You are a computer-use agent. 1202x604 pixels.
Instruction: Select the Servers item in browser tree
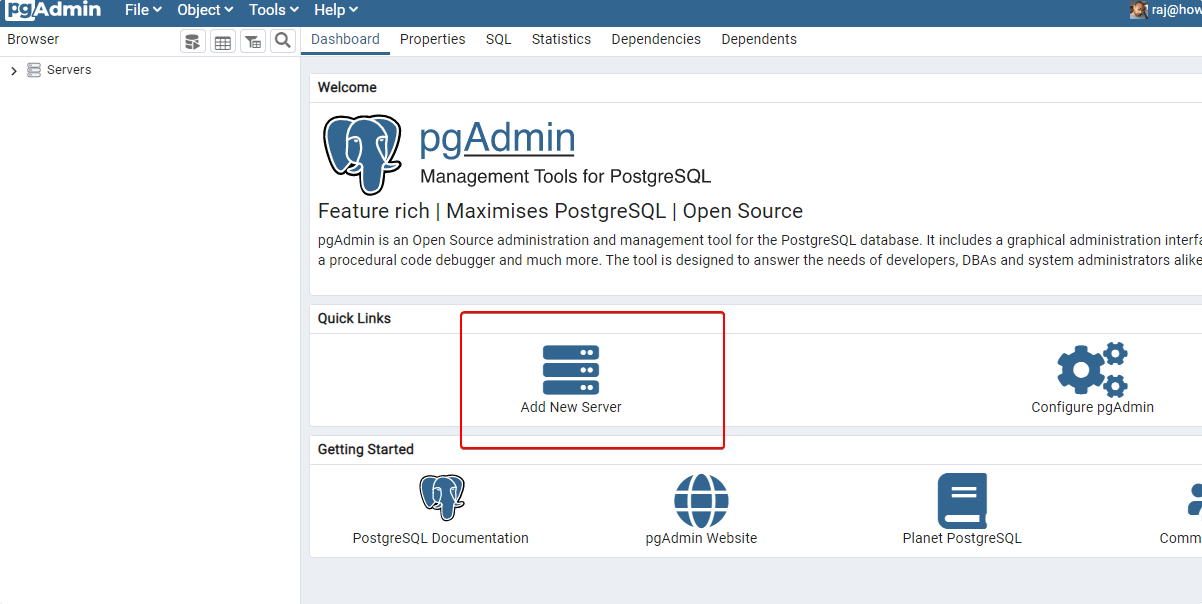point(69,70)
